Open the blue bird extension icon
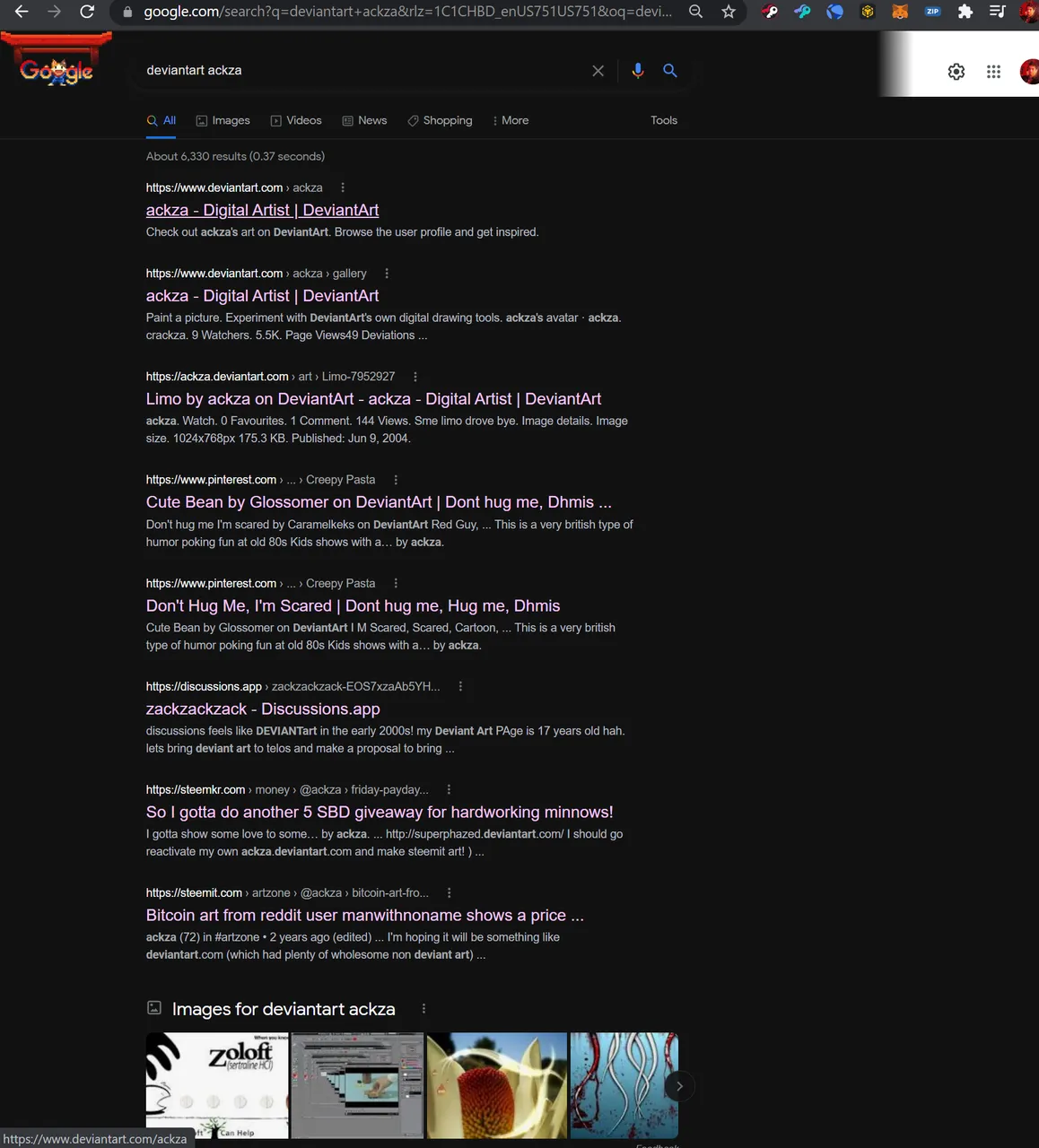 pyautogui.click(x=802, y=12)
